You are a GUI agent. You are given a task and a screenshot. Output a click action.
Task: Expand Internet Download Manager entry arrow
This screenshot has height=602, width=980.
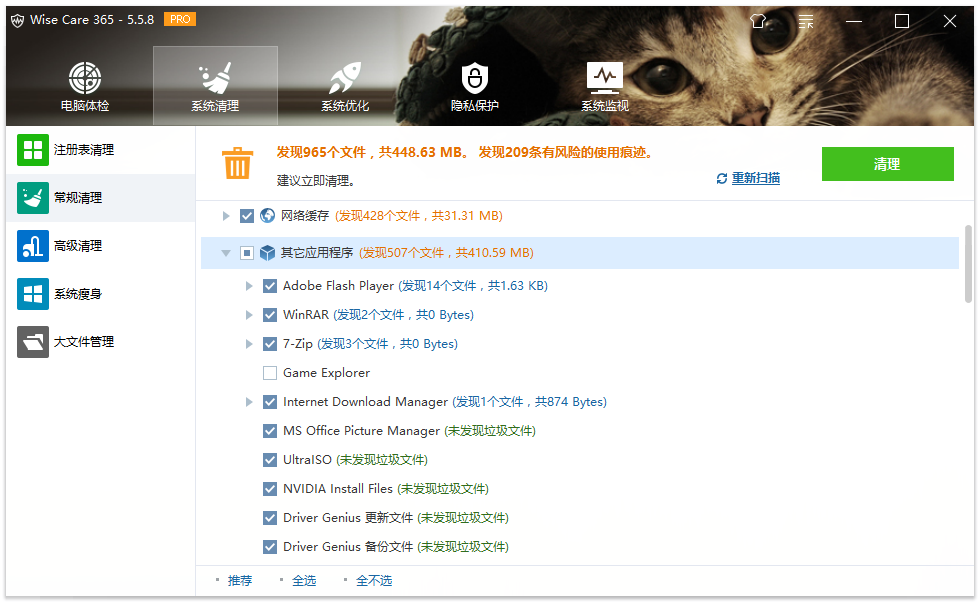(x=249, y=402)
